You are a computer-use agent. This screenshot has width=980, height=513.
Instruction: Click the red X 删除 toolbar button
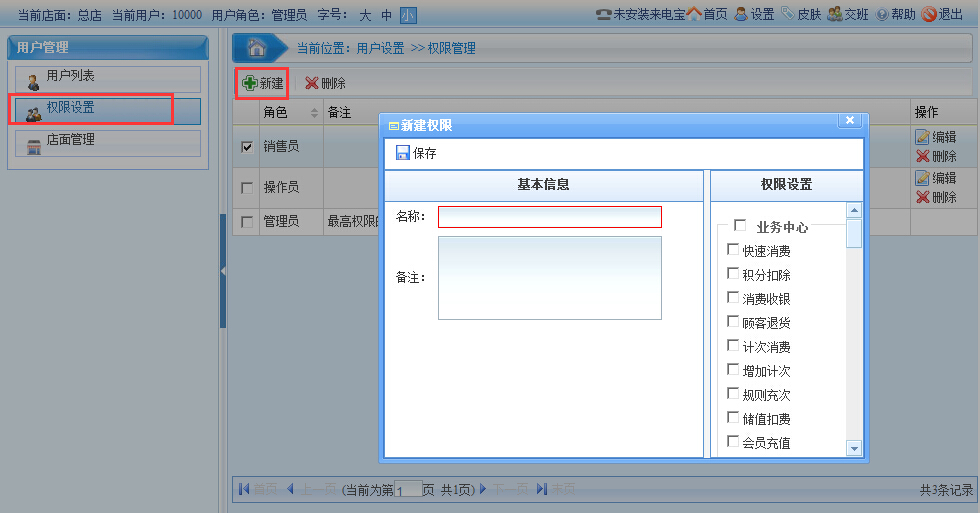[325, 83]
